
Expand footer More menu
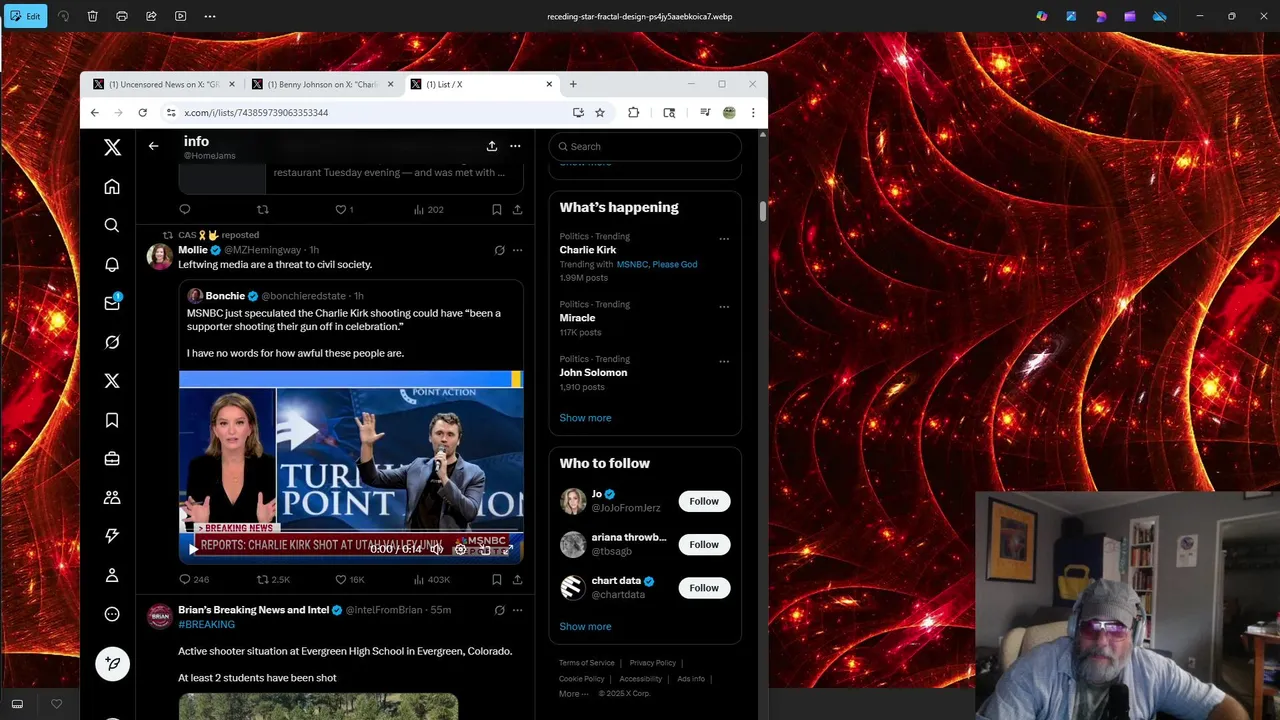(573, 694)
